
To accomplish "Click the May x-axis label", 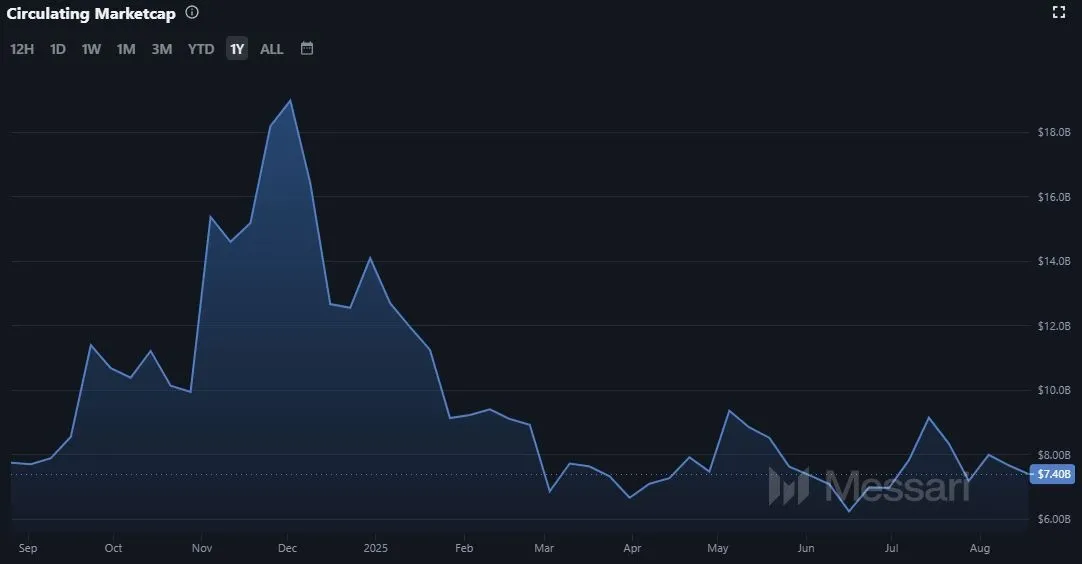I will tap(718, 548).
